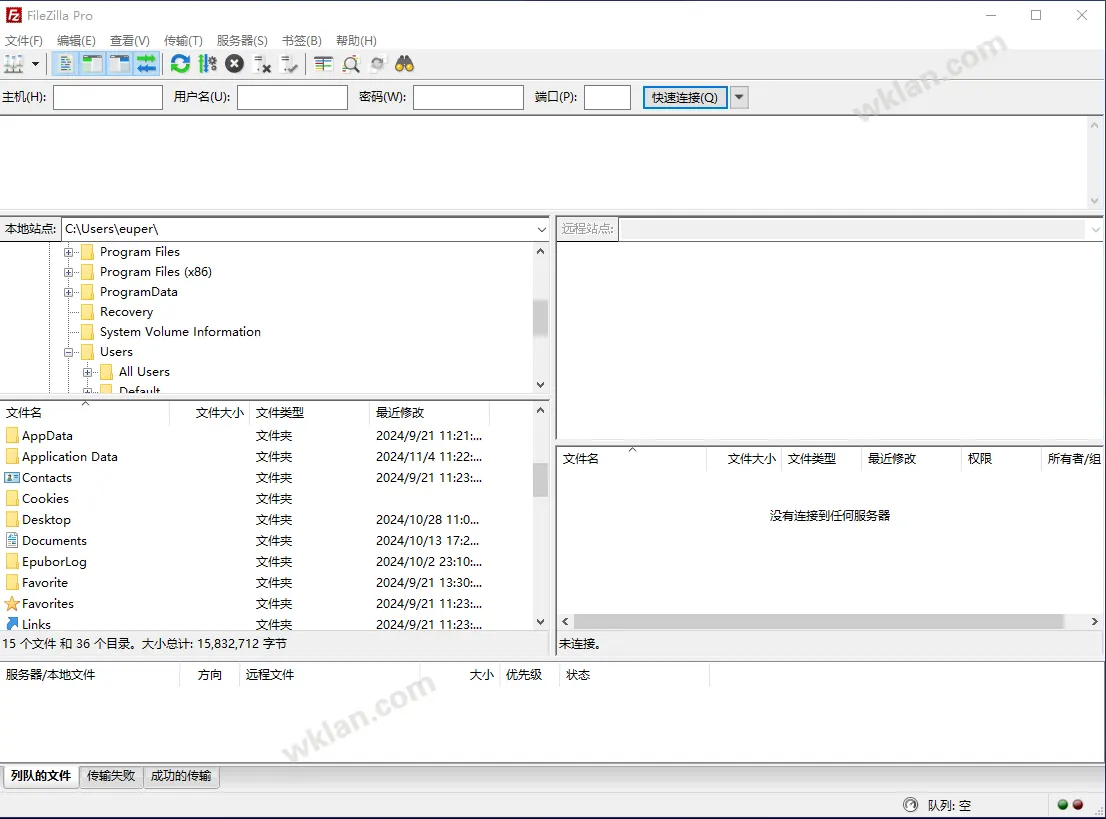The height and width of the screenshot is (819, 1106).
Task: Click the 主机(H) host input field
Action: (108, 97)
